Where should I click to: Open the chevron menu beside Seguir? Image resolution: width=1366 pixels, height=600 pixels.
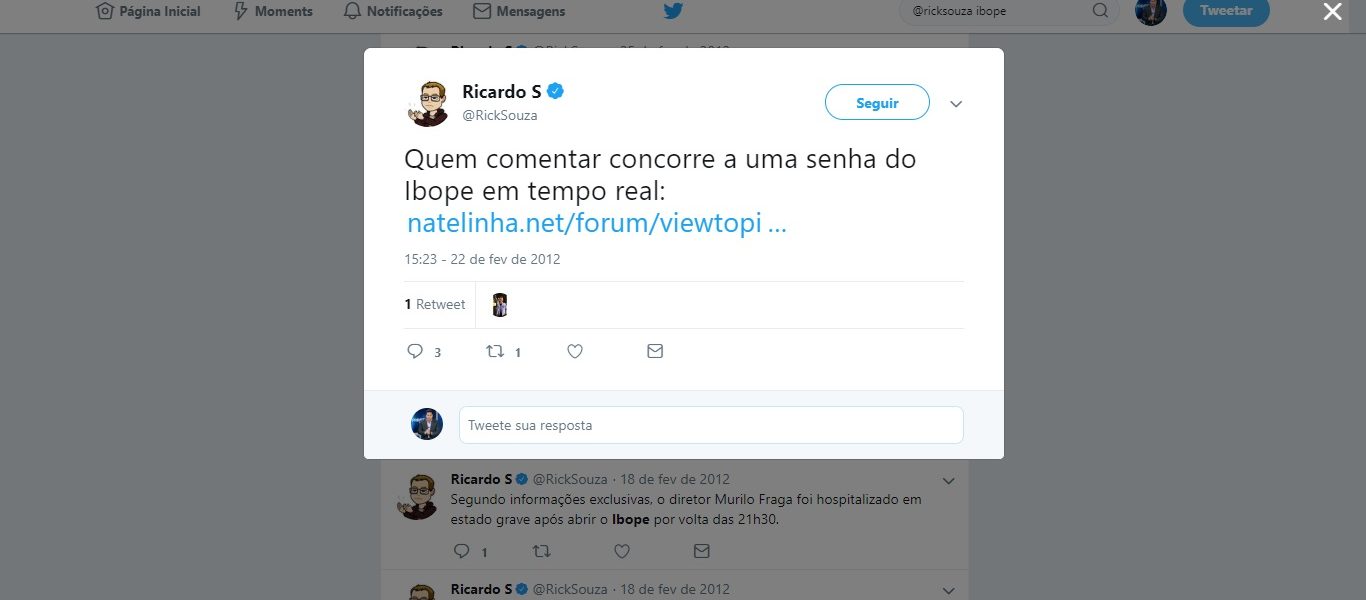pos(956,104)
